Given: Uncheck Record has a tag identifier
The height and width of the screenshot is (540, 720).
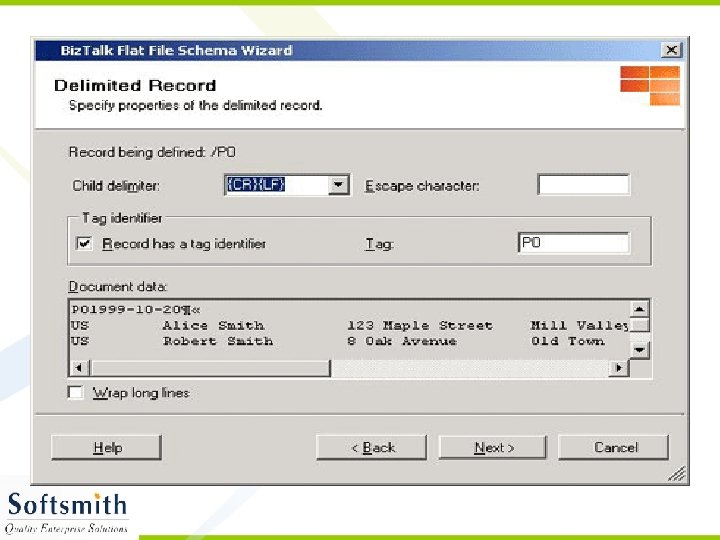Looking at the screenshot, I should tap(84, 243).
